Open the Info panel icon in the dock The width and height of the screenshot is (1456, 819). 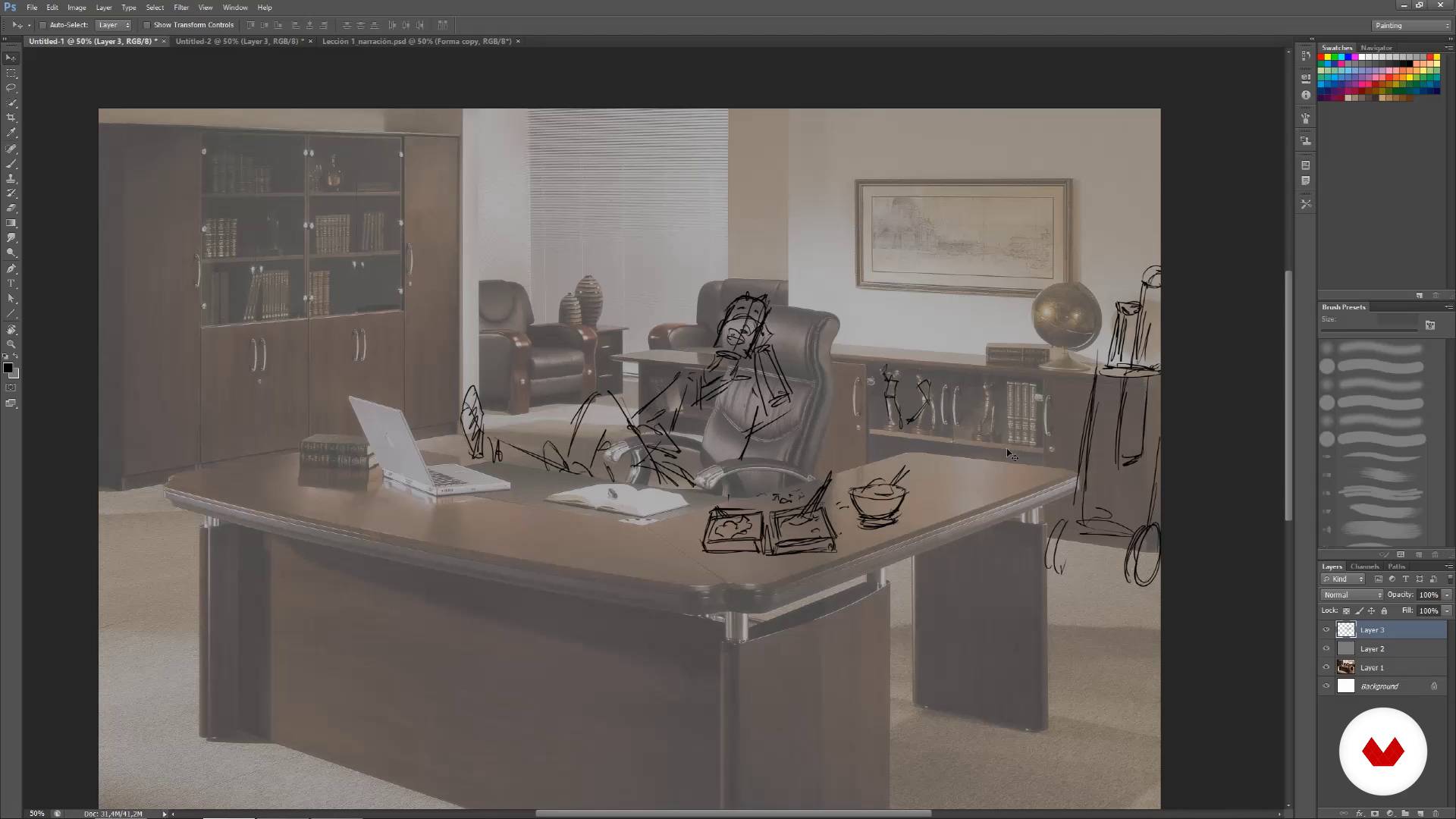1305,96
